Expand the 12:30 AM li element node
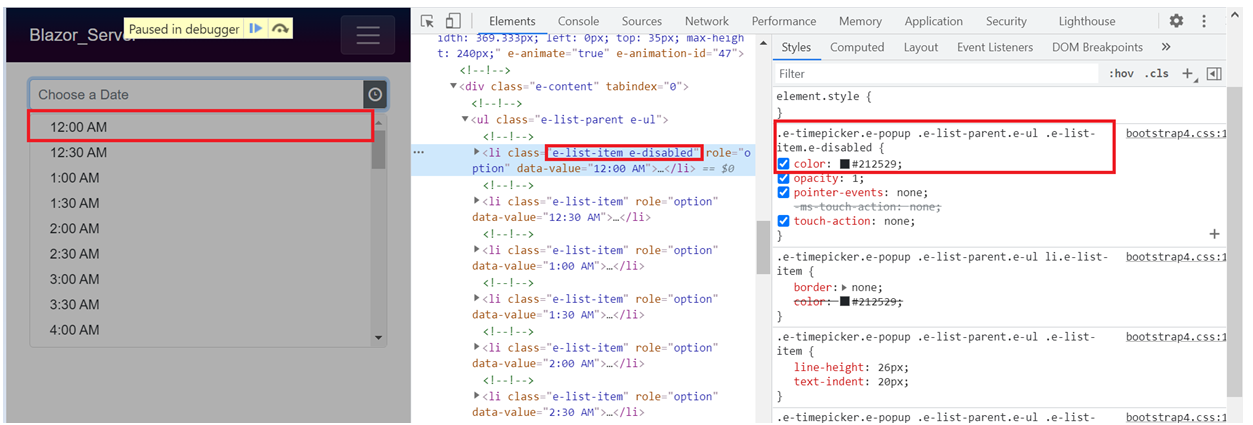The image size is (1253, 425). 476,201
